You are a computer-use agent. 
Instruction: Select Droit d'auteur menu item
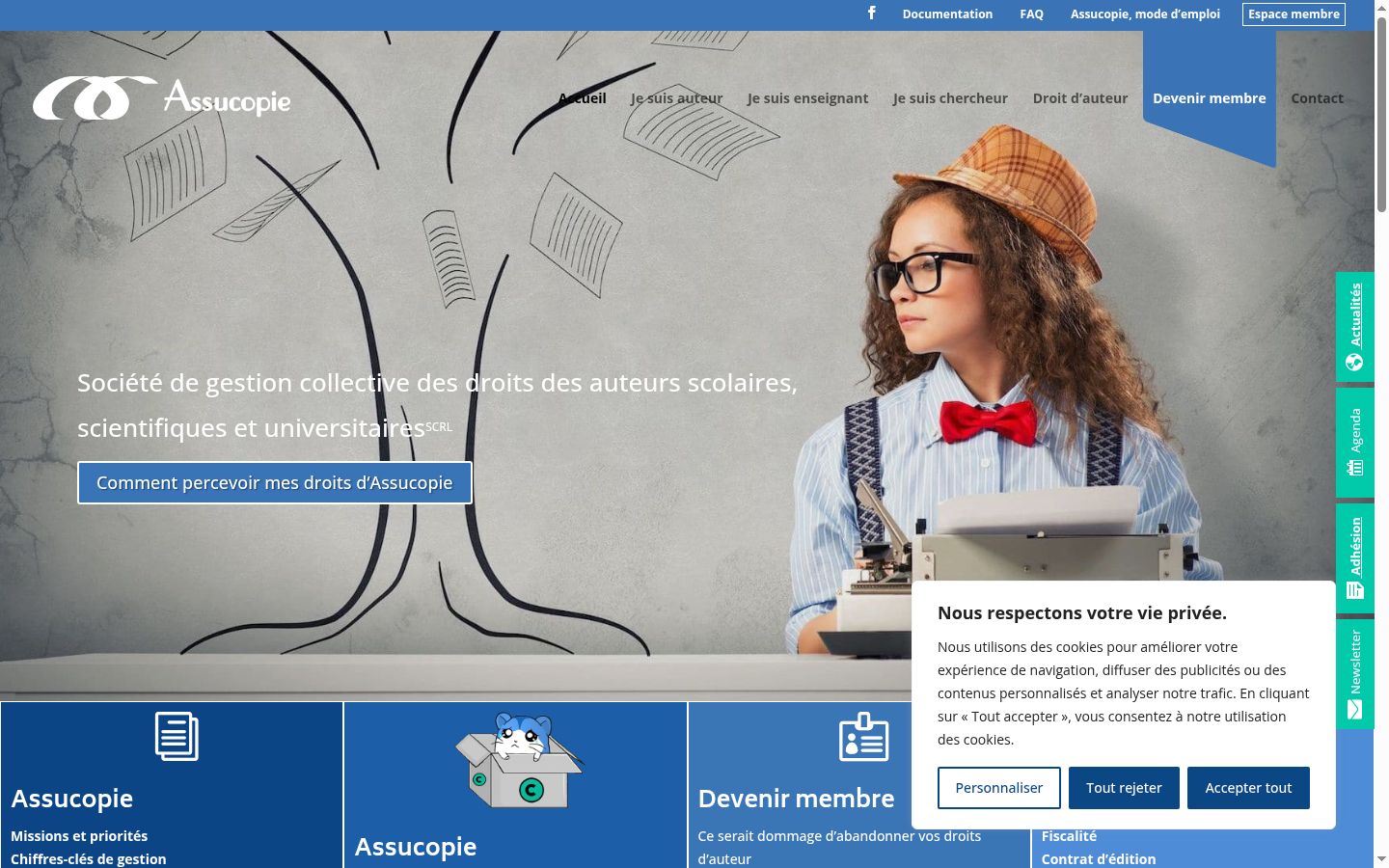point(1080,98)
